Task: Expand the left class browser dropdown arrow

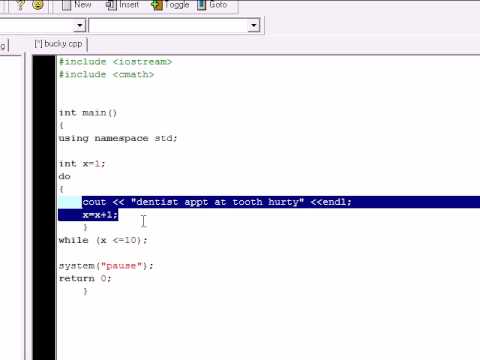Action: [x=80, y=25]
